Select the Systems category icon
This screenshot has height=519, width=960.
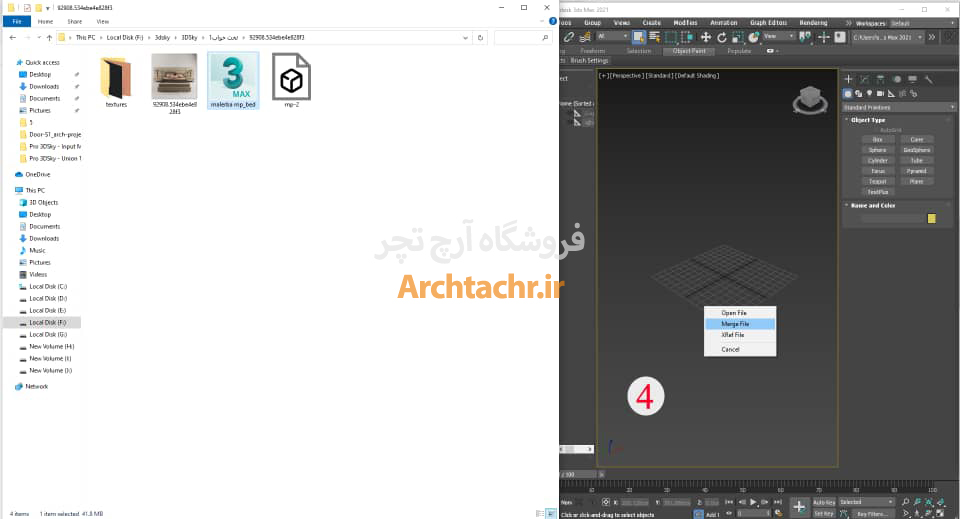[x=913, y=94]
